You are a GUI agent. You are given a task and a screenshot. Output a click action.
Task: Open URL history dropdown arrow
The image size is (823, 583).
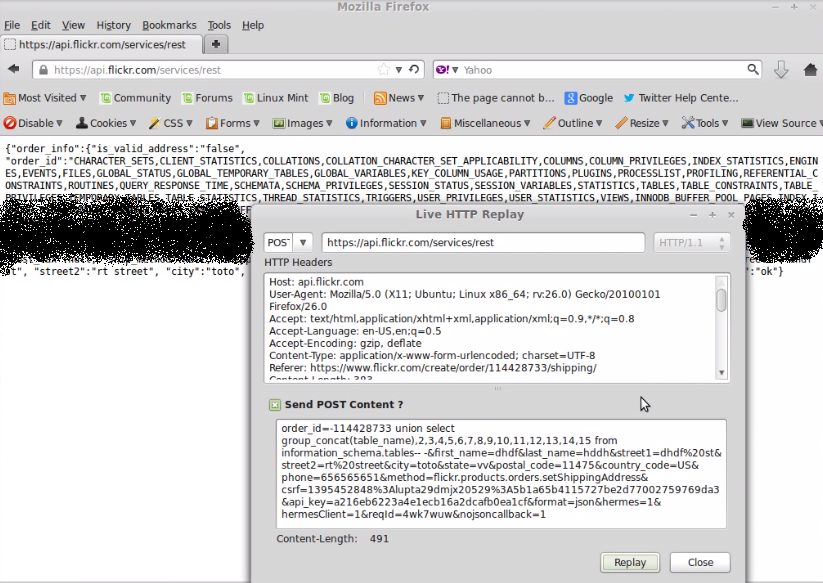pyautogui.click(x=399, y=70)
